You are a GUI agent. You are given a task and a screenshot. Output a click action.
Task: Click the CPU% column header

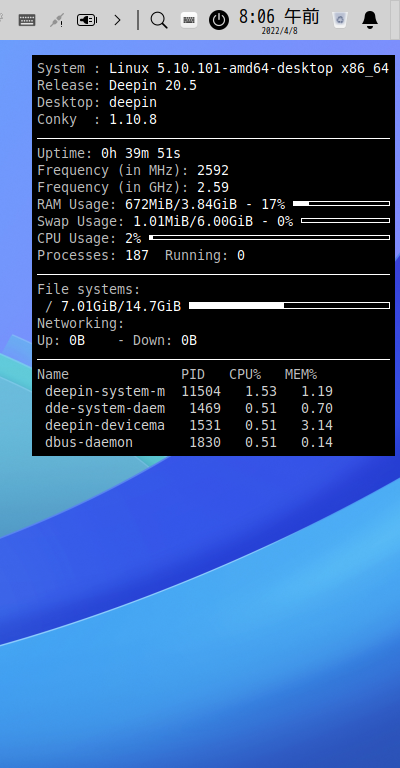tap(245, 374)
